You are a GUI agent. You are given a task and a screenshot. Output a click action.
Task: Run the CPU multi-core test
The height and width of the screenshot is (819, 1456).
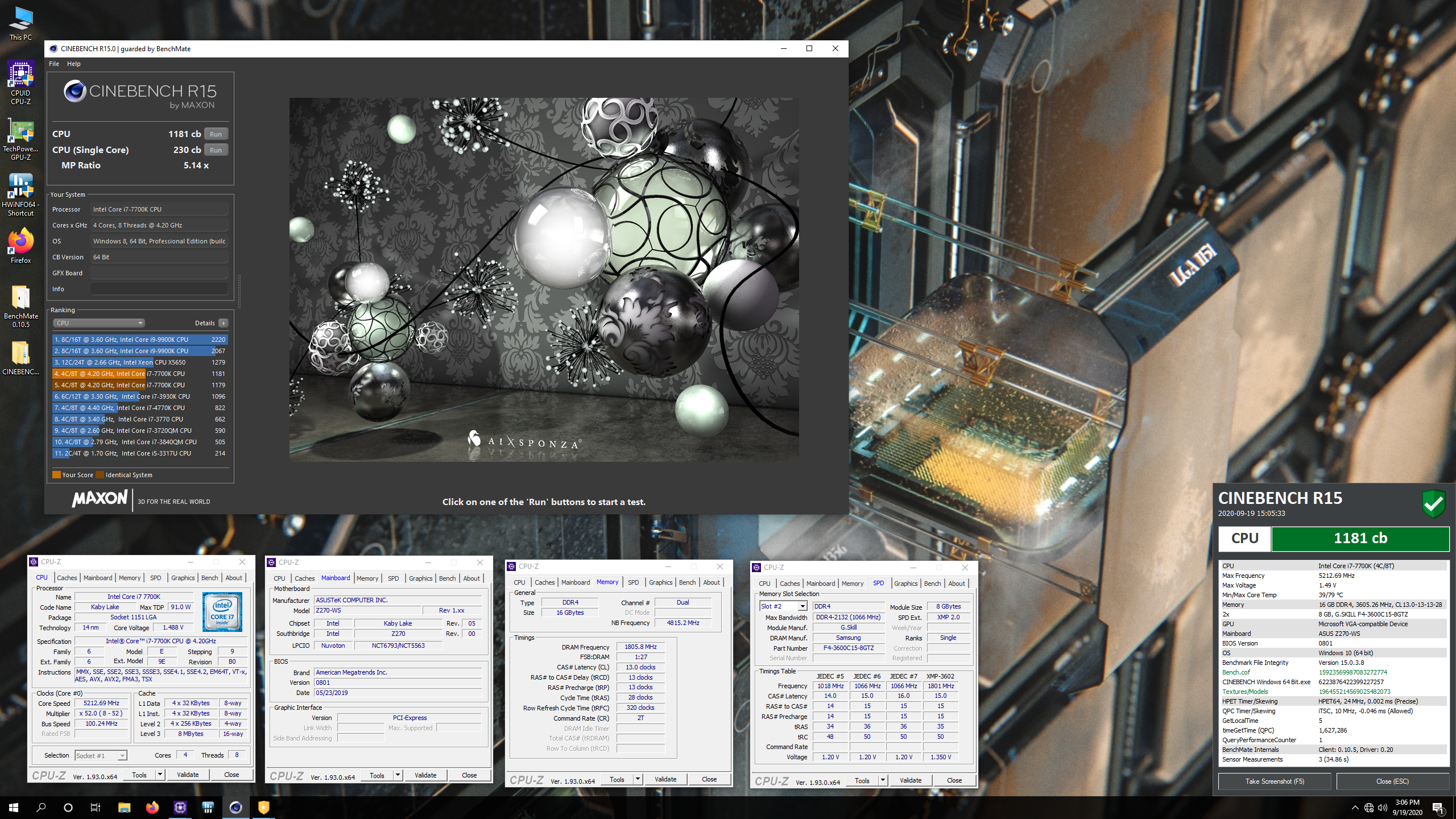[216, 134]
